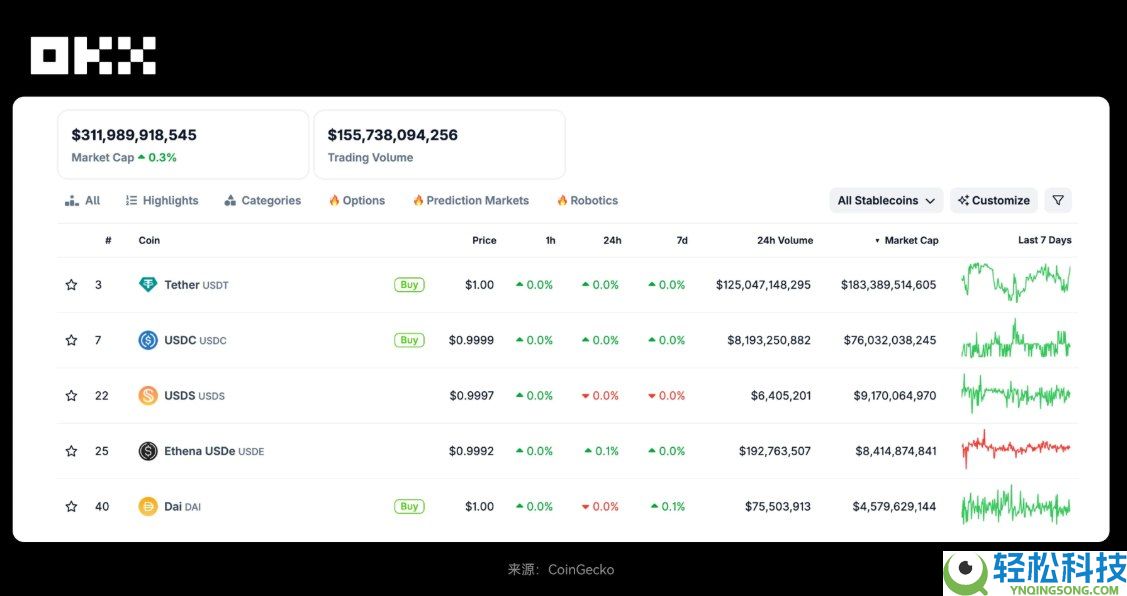This screenshot has width=1127, height=596.
Task: Open Customize with the sparkle icon
Action: [994, 200]
